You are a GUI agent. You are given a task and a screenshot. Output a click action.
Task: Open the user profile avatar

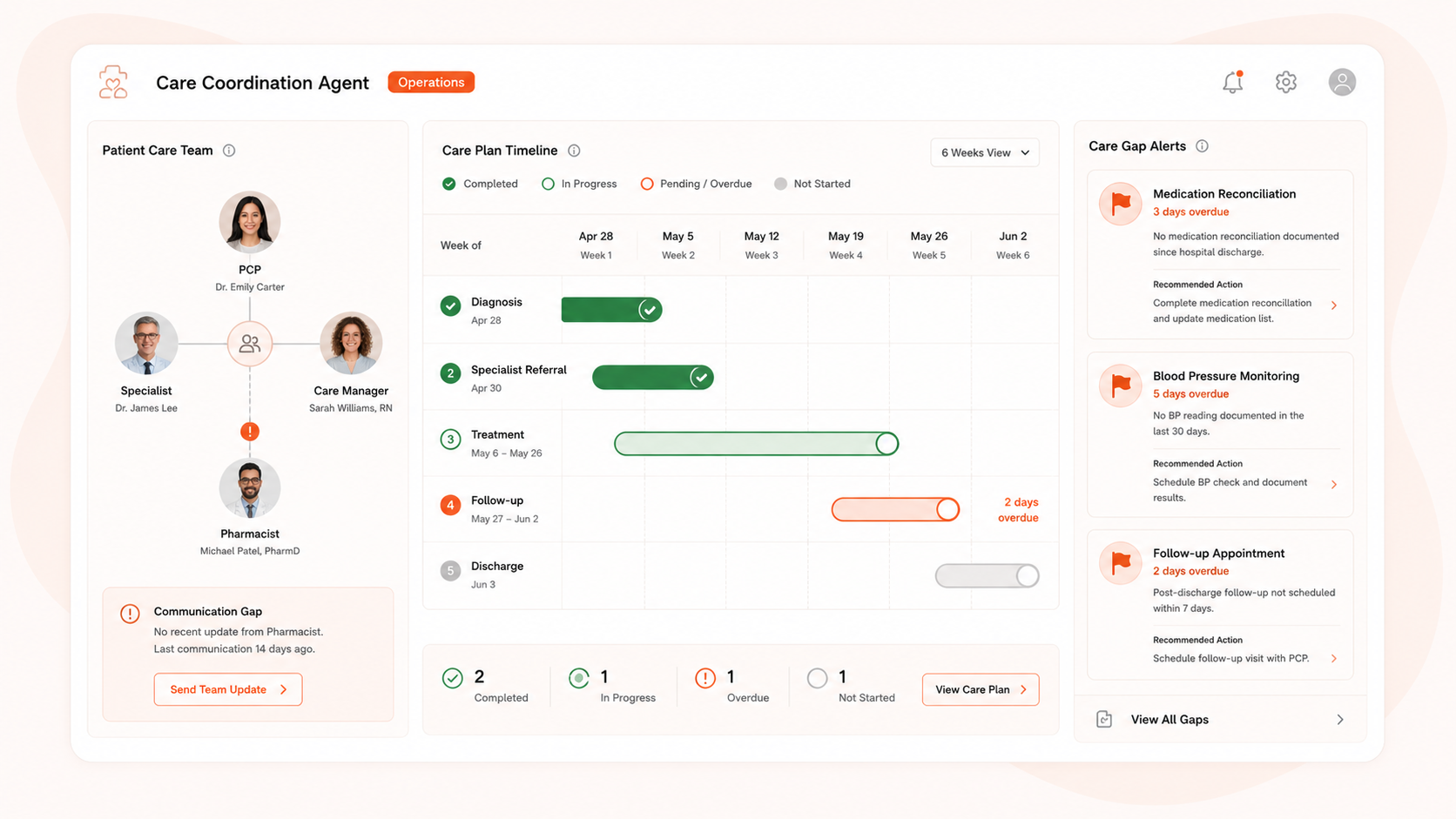tap(1342, 82)
